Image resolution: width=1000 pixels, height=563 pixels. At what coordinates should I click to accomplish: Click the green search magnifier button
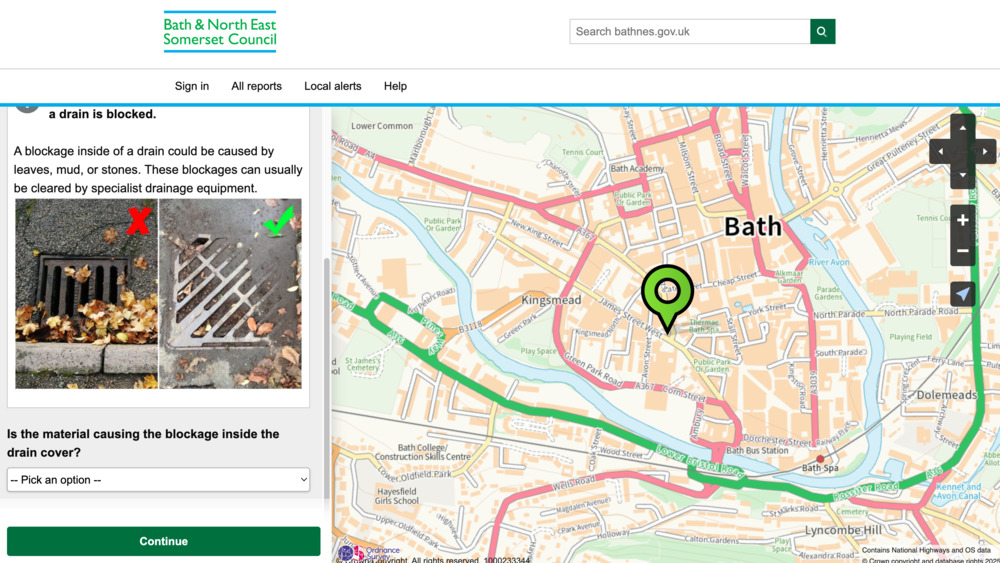coord(822,31)
